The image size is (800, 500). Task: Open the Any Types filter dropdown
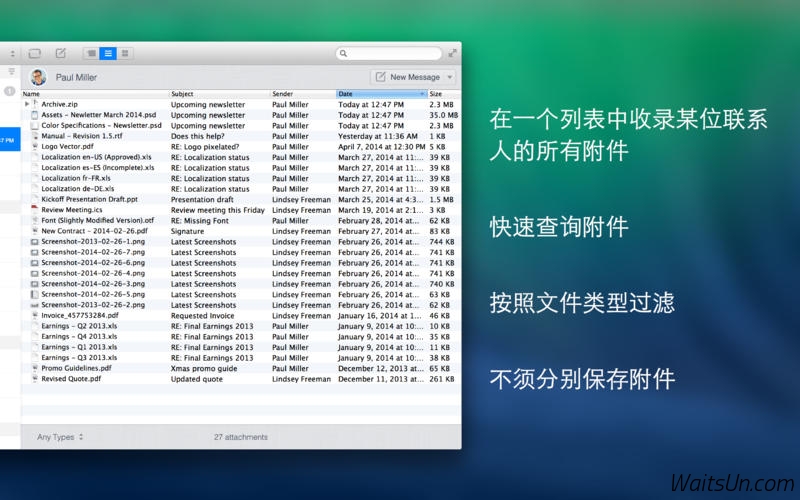point(60,437)
